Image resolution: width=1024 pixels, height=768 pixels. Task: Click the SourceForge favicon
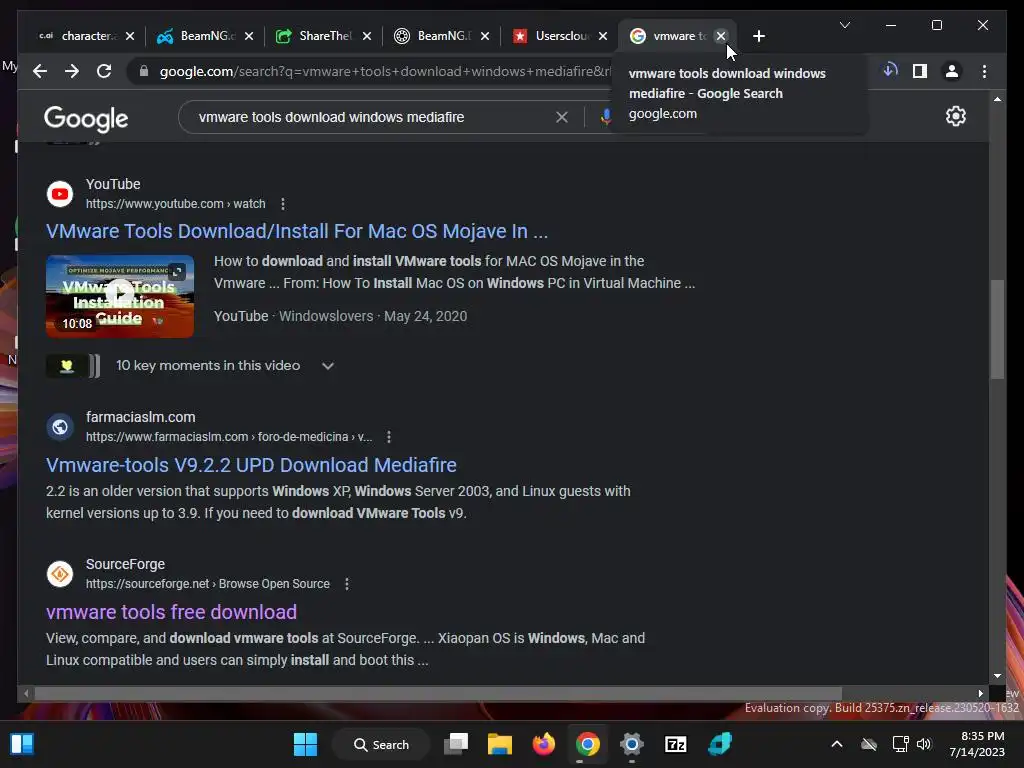[x=59, y=574]
